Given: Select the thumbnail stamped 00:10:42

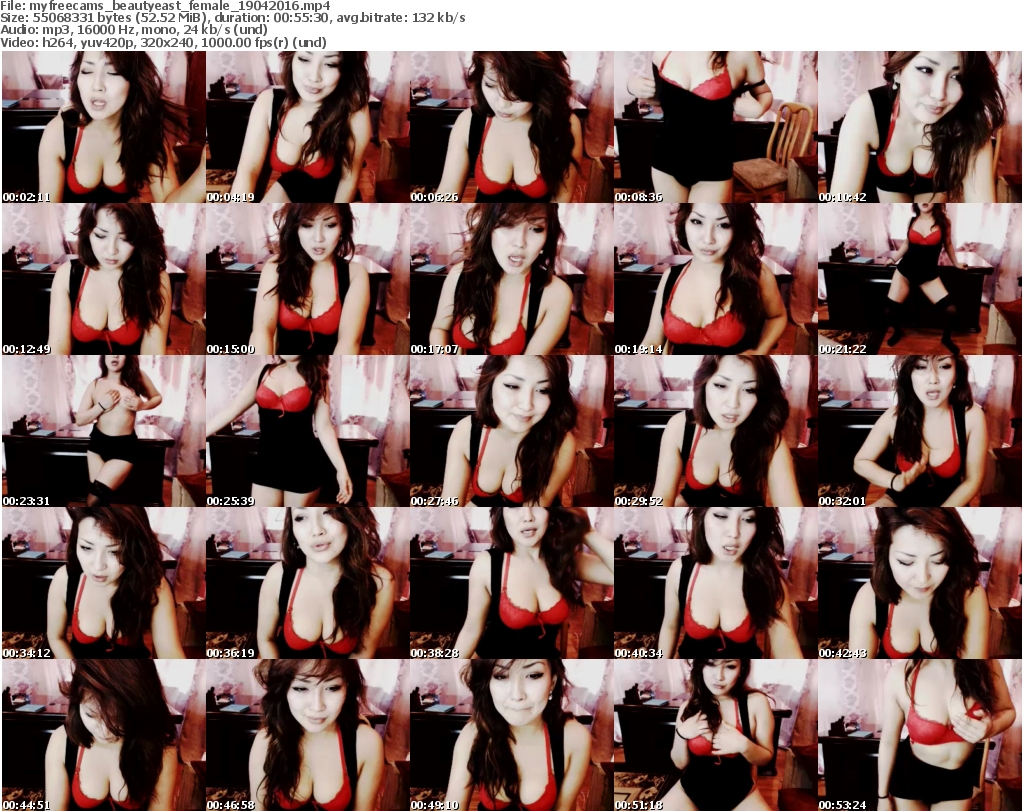Looking at the screenshot, I should pyautogui.click(x=920, y=127).
